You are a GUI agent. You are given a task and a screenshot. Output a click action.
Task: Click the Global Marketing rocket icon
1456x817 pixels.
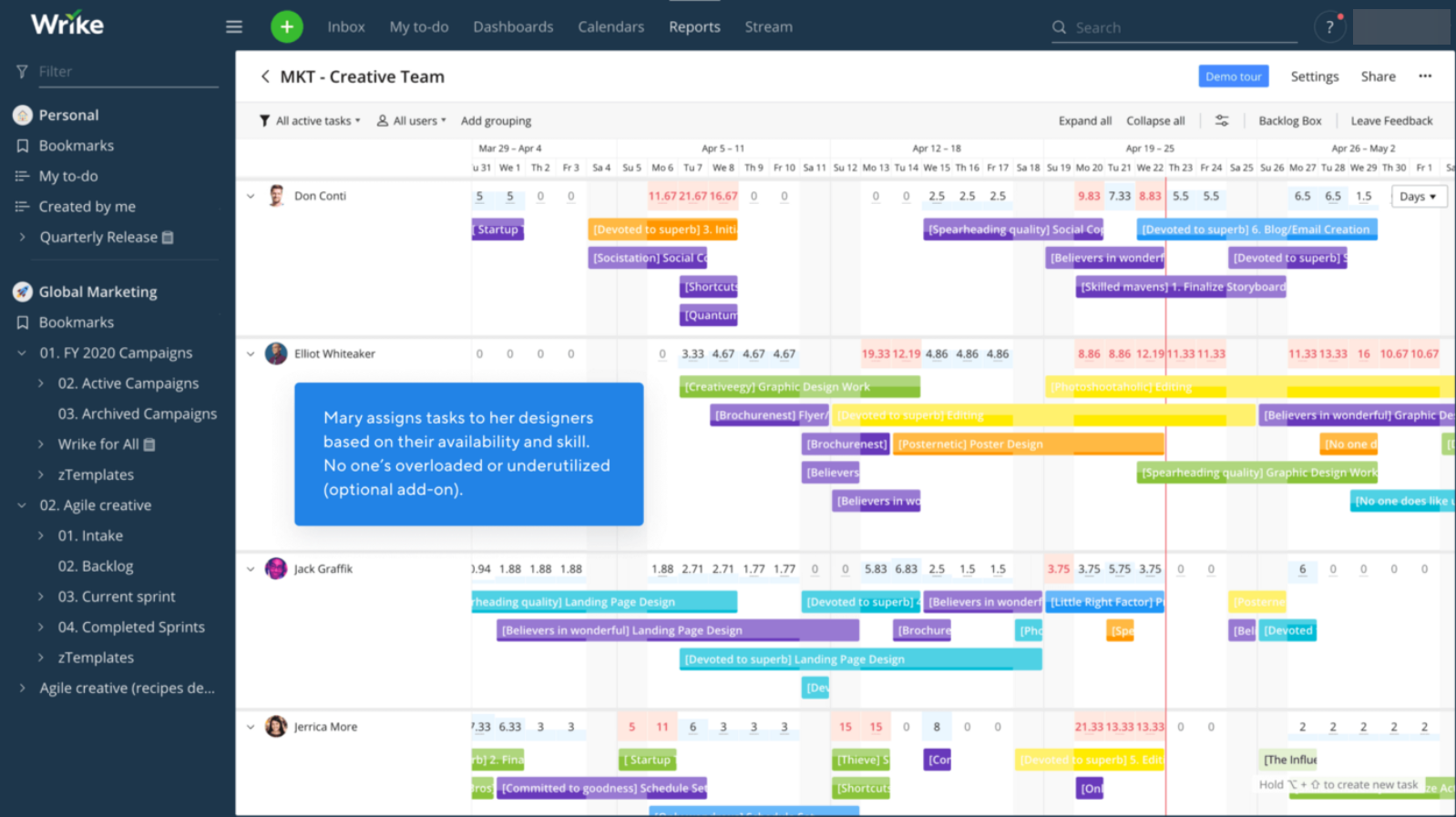[23, 291]
